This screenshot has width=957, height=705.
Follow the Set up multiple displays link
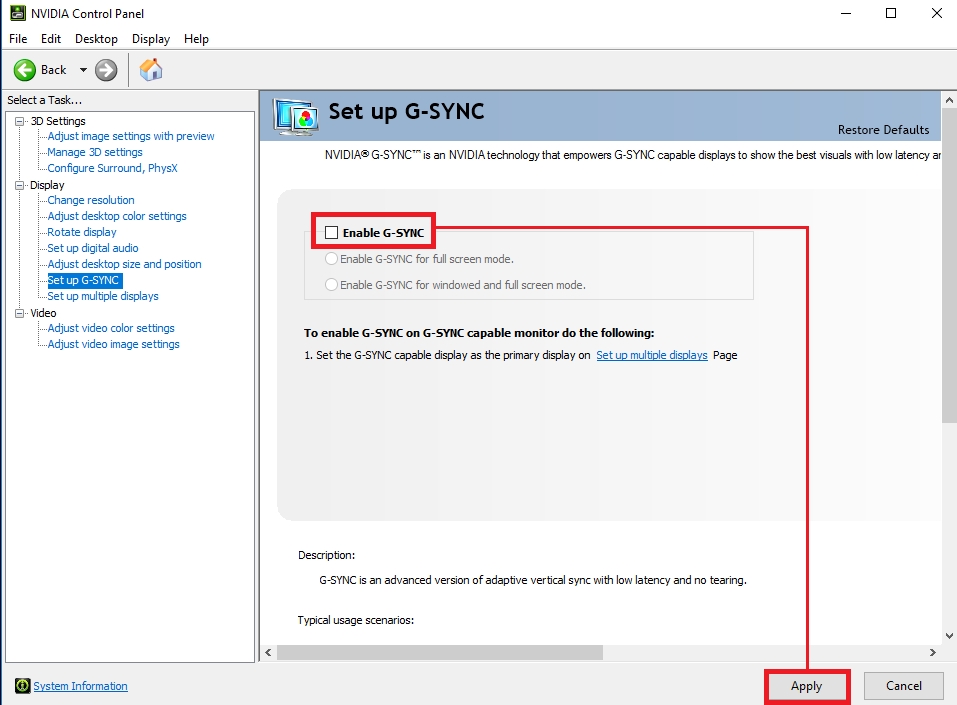pyautogui.click(x=651, y=355)
